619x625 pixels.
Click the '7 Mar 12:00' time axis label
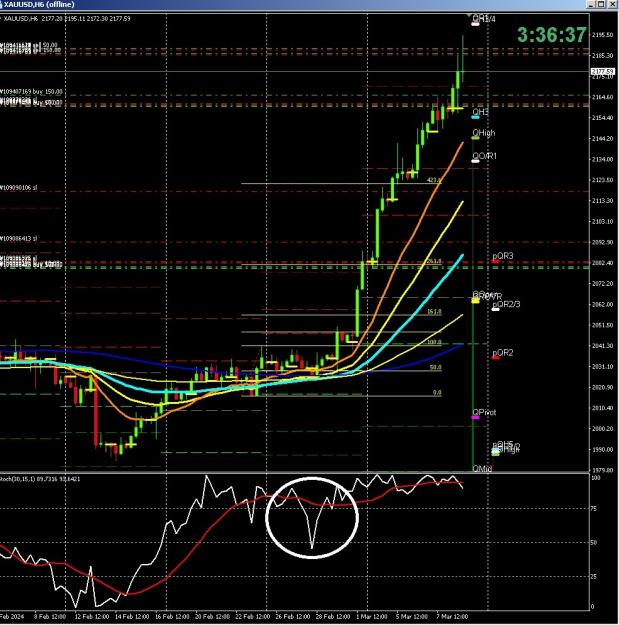(x=452, y=617)
